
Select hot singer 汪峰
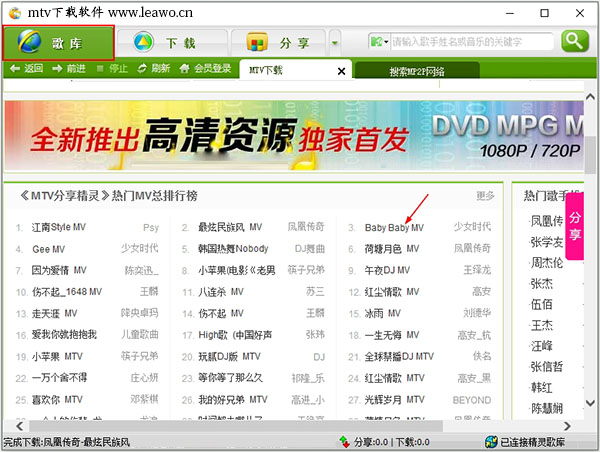(x=541, y=346)
